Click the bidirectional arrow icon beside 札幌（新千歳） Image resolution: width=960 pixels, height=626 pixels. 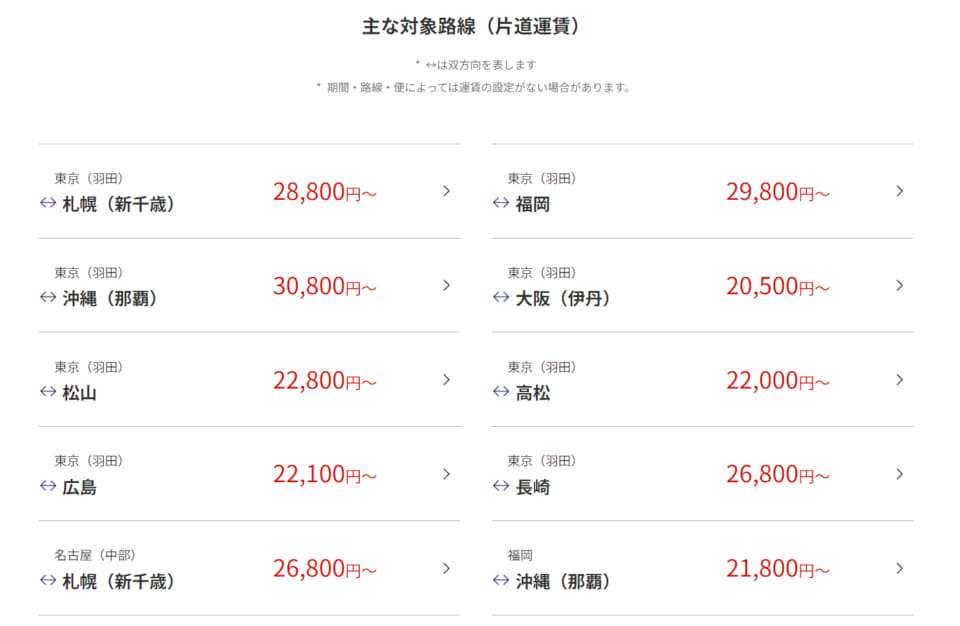[47, 203]
